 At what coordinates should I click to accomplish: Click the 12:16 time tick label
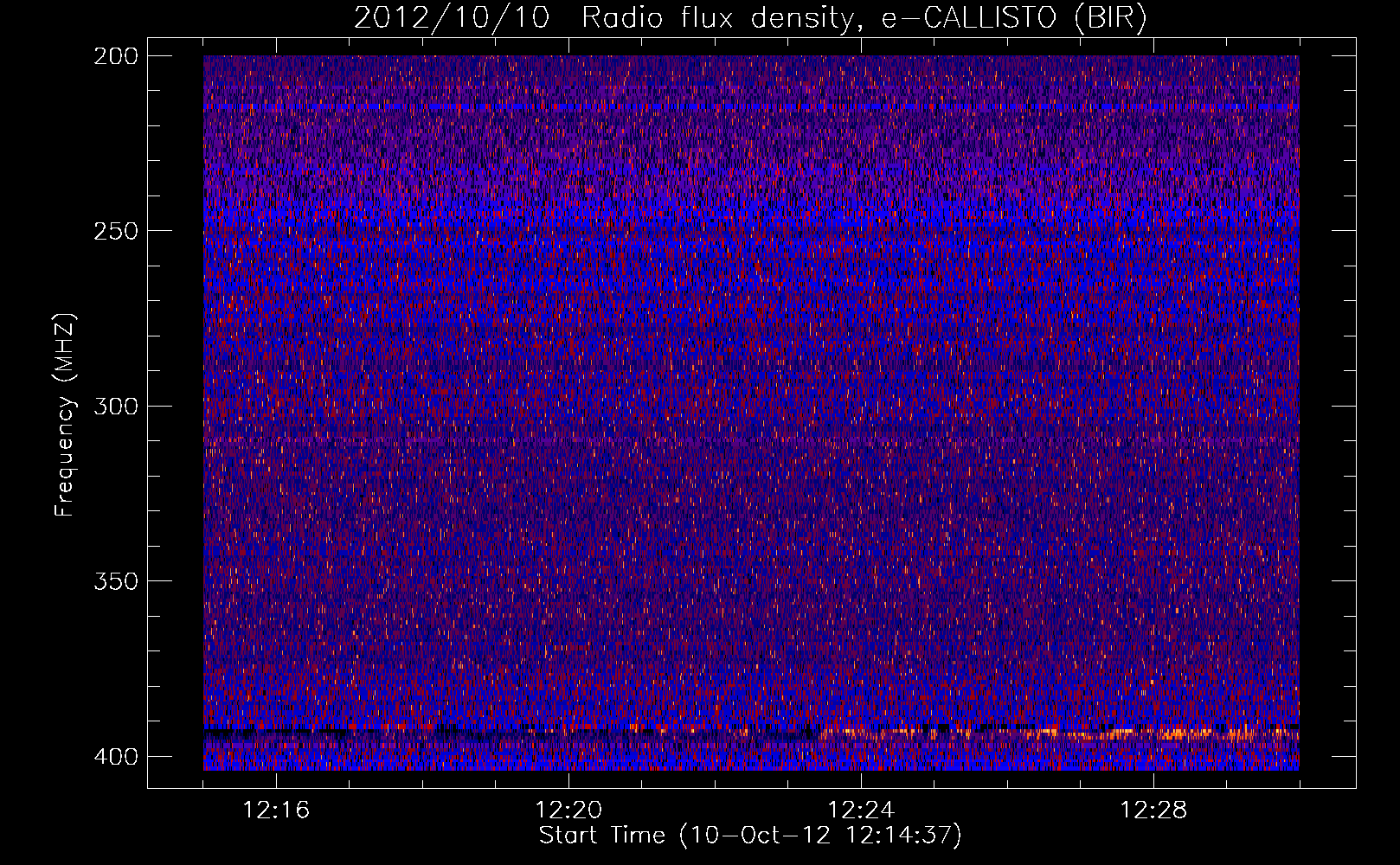(x=276, y=811)
